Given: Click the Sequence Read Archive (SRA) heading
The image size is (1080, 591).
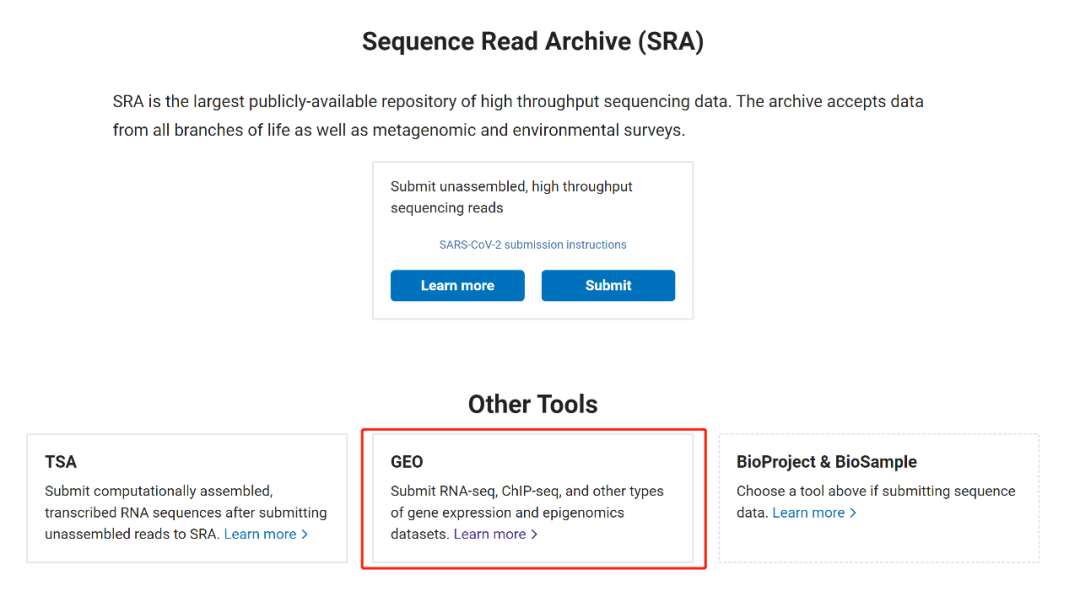Looking at the screenshot, I should pos(533,42).
